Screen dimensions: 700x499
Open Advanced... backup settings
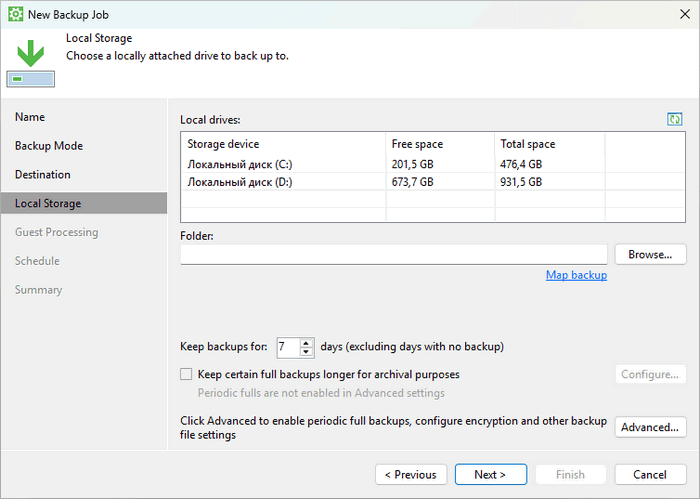[x=650, y=427]
